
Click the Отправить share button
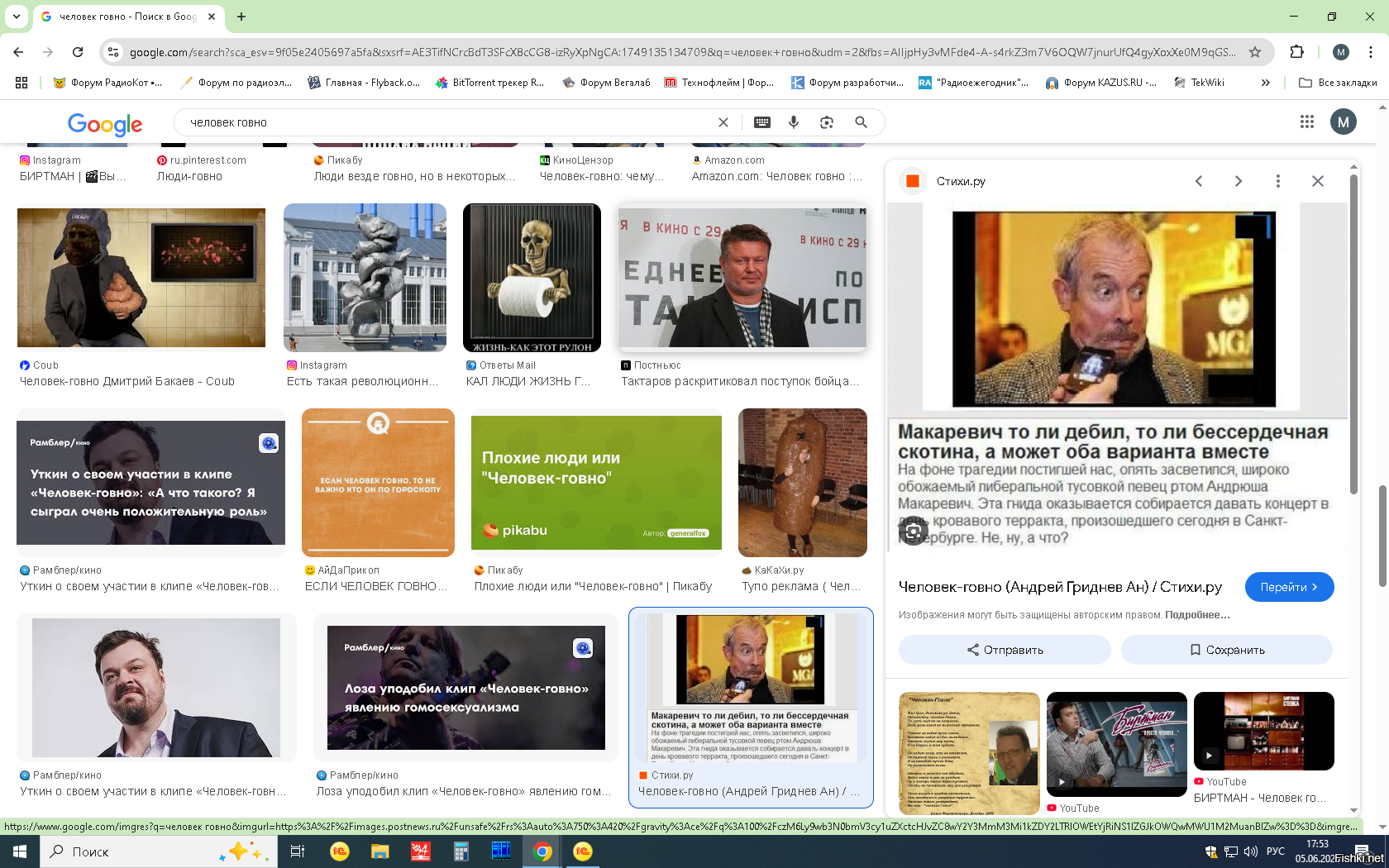click(1005, 650)
